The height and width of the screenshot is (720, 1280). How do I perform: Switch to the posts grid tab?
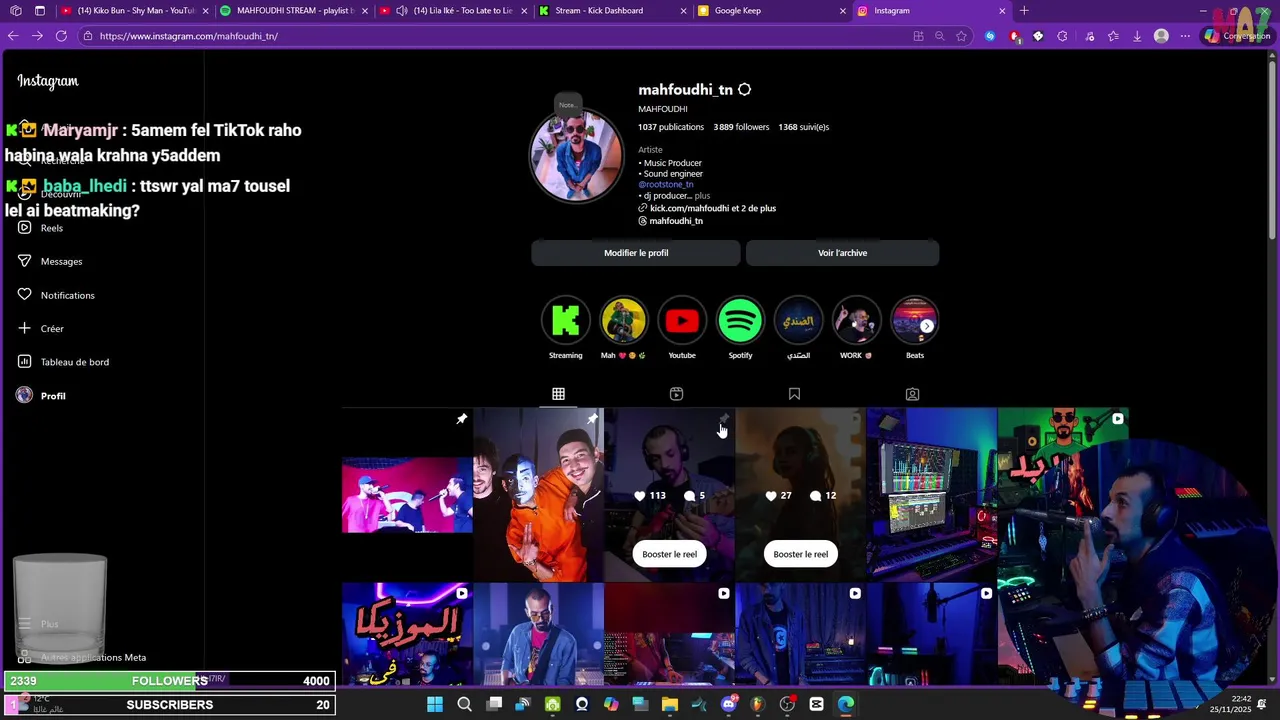[x=558, y=394]
